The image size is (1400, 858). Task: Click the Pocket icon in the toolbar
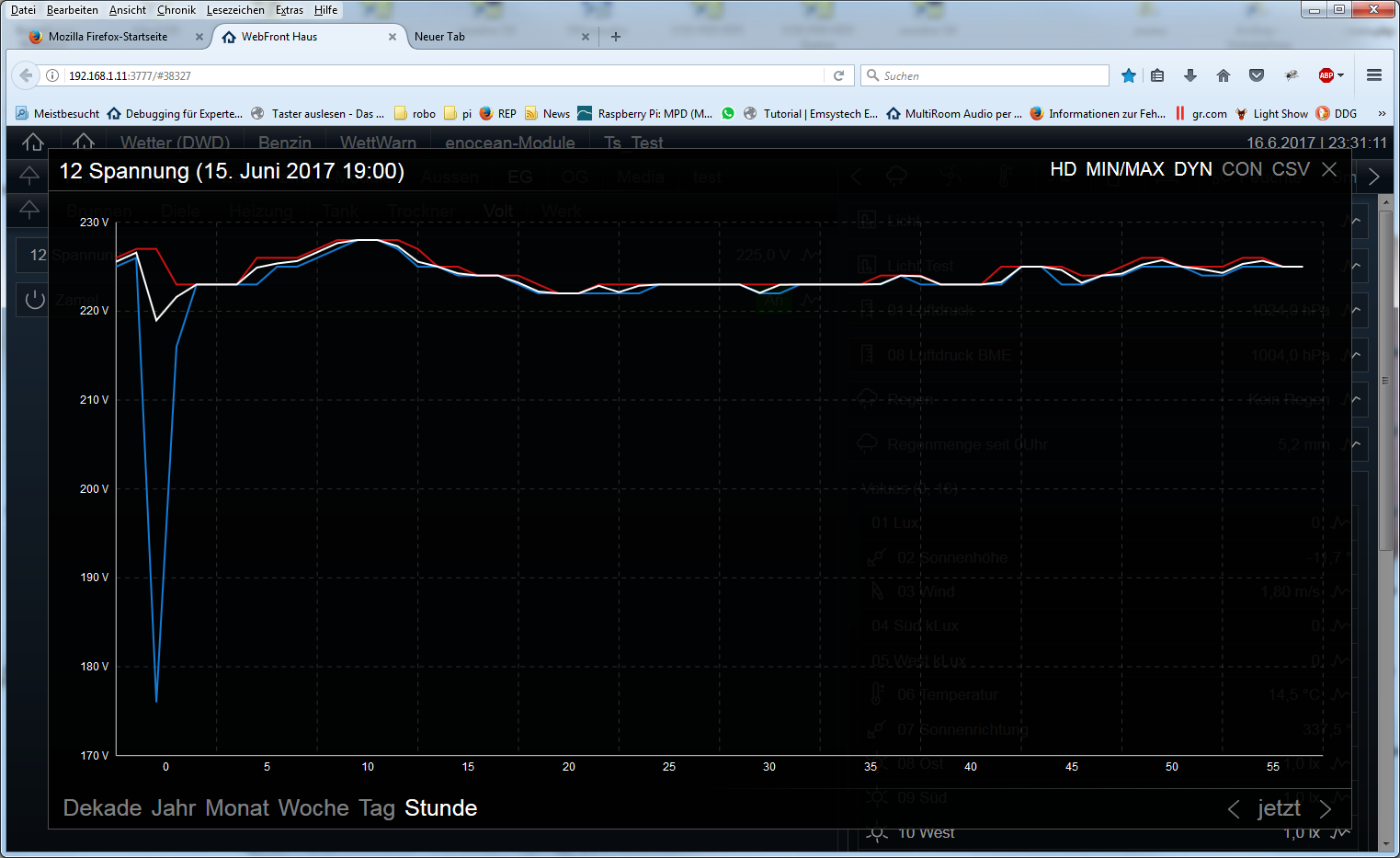1257,75
